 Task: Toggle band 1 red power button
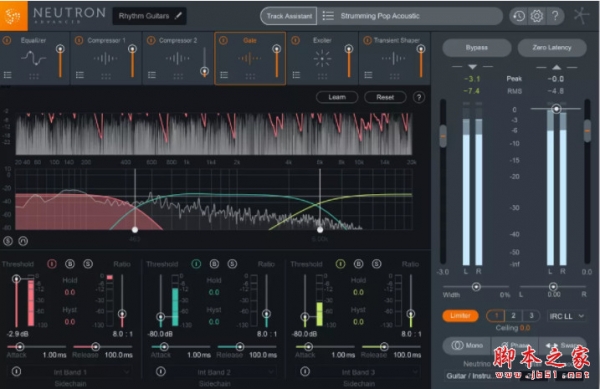(52, 264)
